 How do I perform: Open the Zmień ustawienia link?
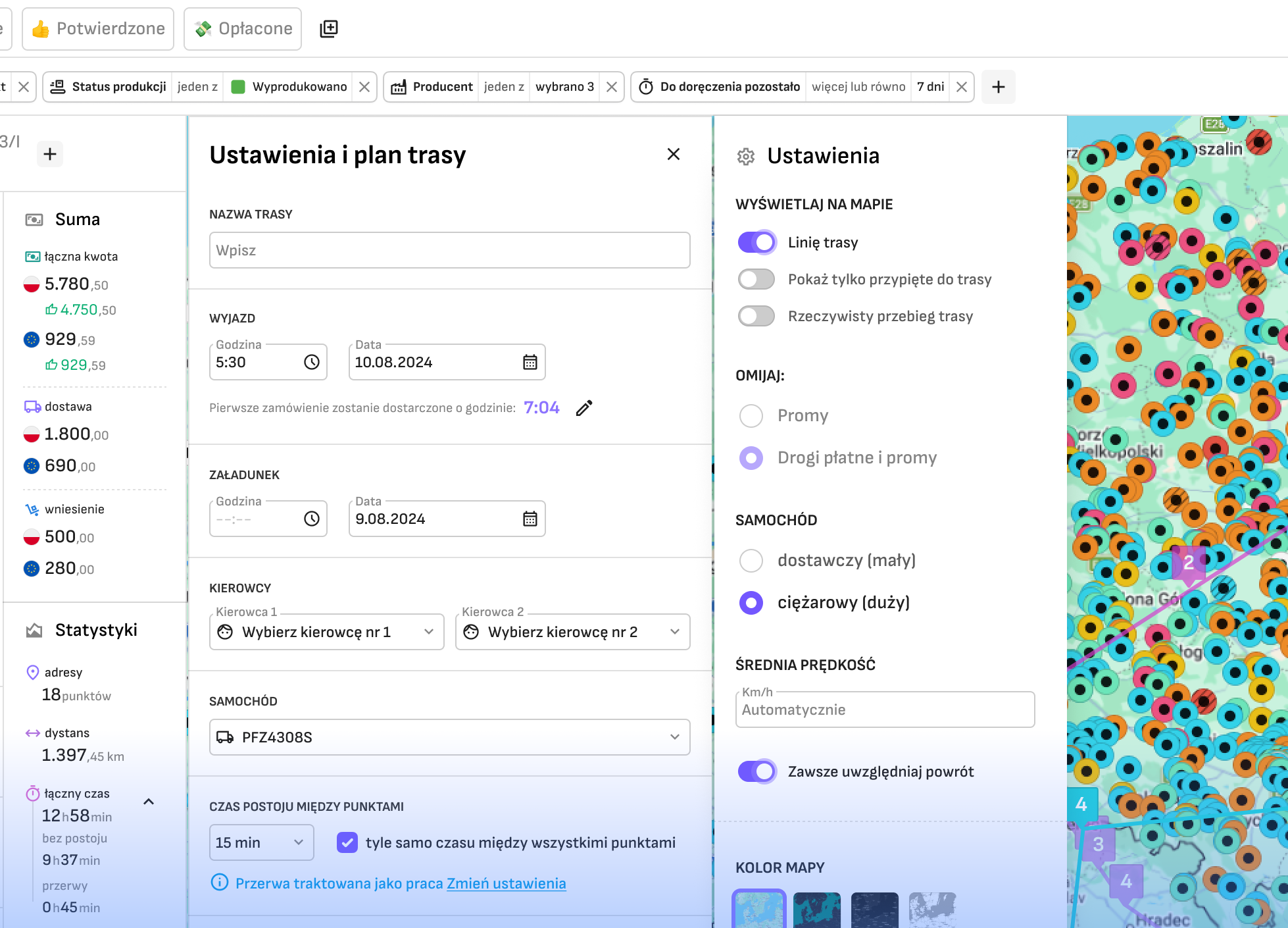click(507, 883)
